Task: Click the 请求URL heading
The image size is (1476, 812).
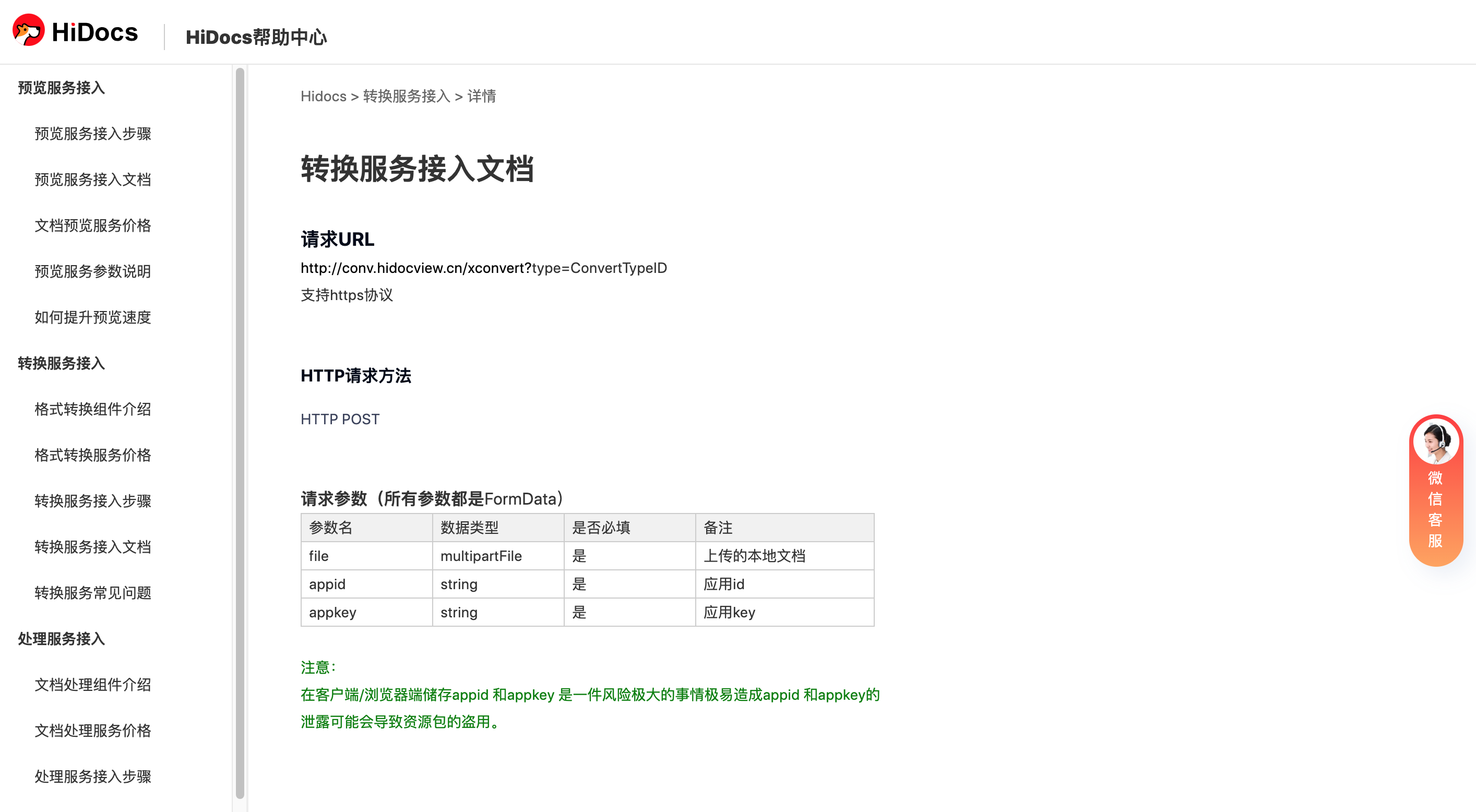Action: 338,240
